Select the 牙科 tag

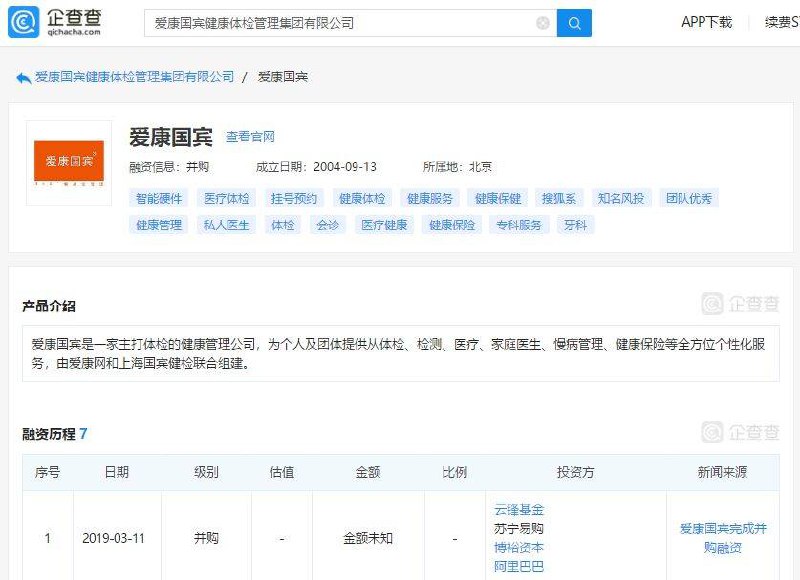(574, 225)
